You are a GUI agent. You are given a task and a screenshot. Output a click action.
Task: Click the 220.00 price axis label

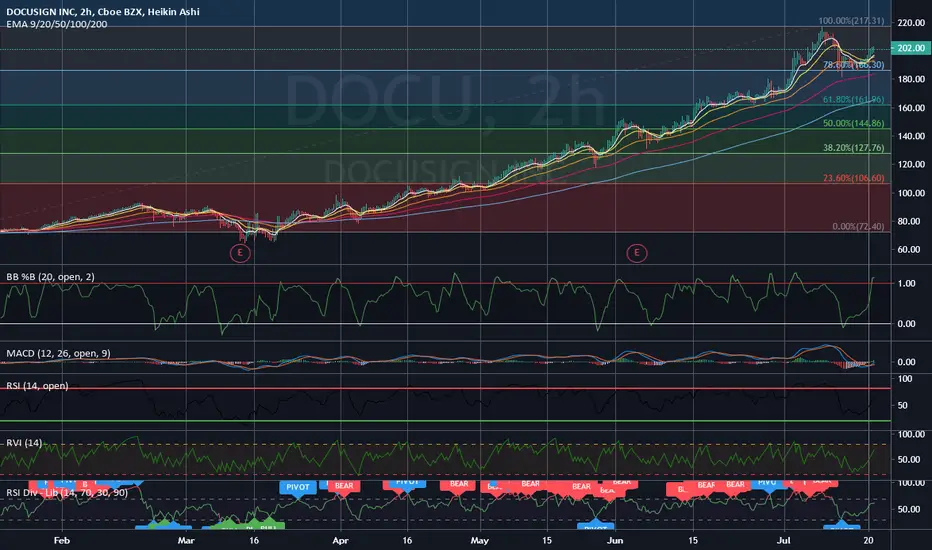tap(911, 23)
